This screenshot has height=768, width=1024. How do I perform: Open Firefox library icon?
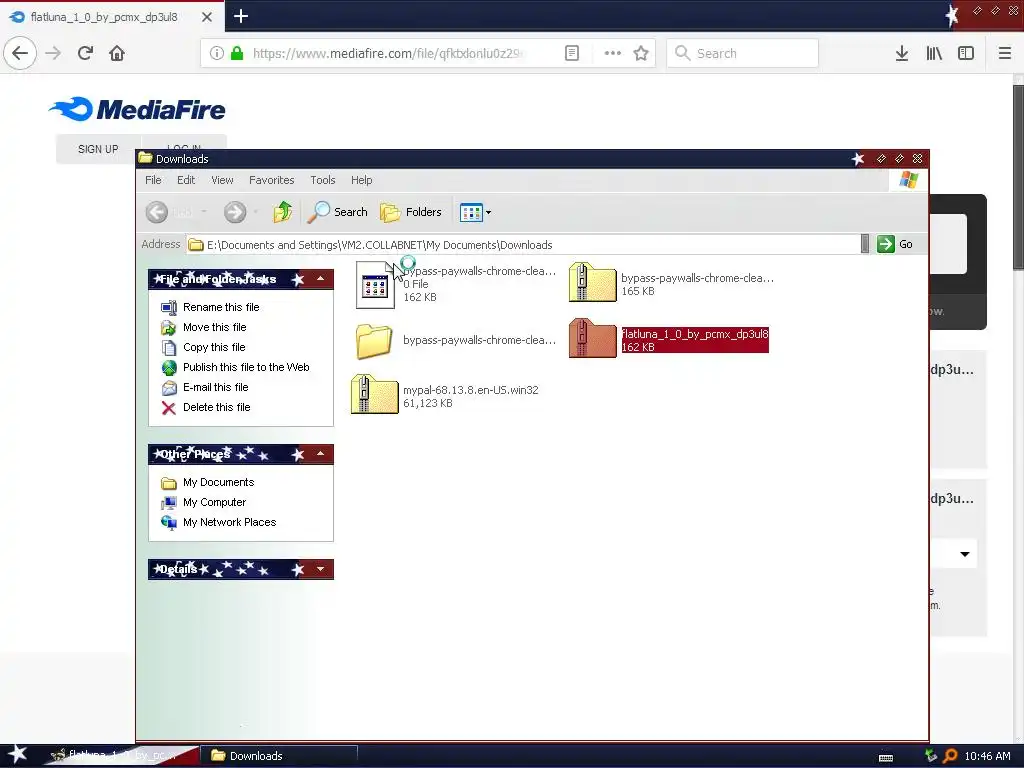(x=934, y=53)
